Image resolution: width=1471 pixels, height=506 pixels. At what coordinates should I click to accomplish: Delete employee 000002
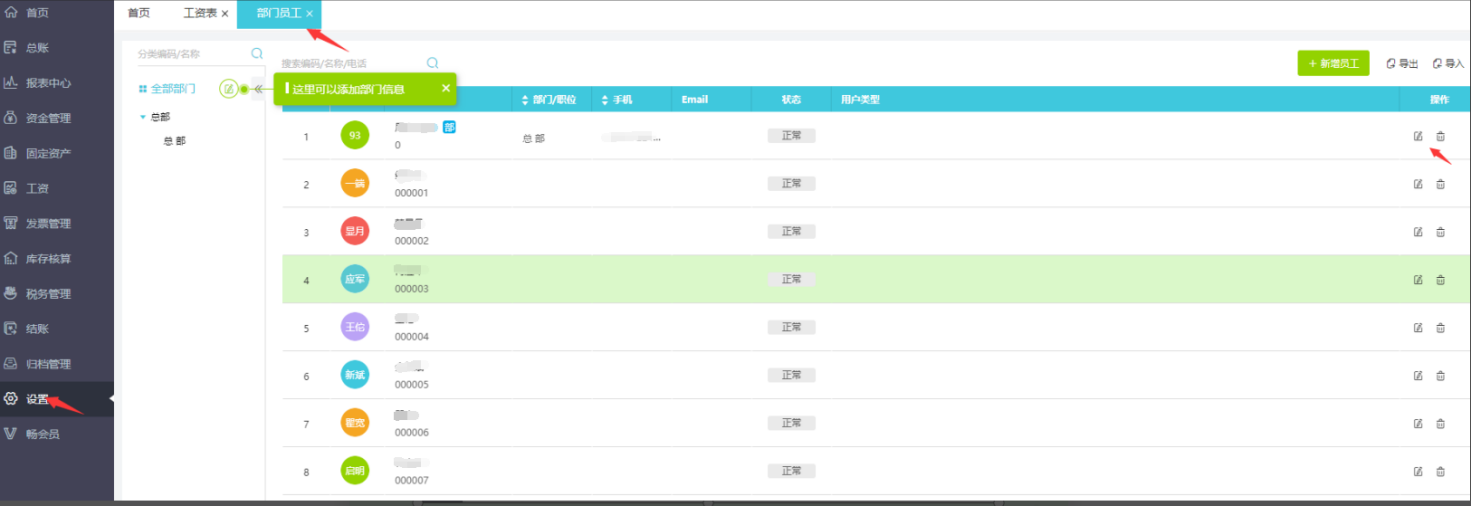click(x=1440, y=232)
